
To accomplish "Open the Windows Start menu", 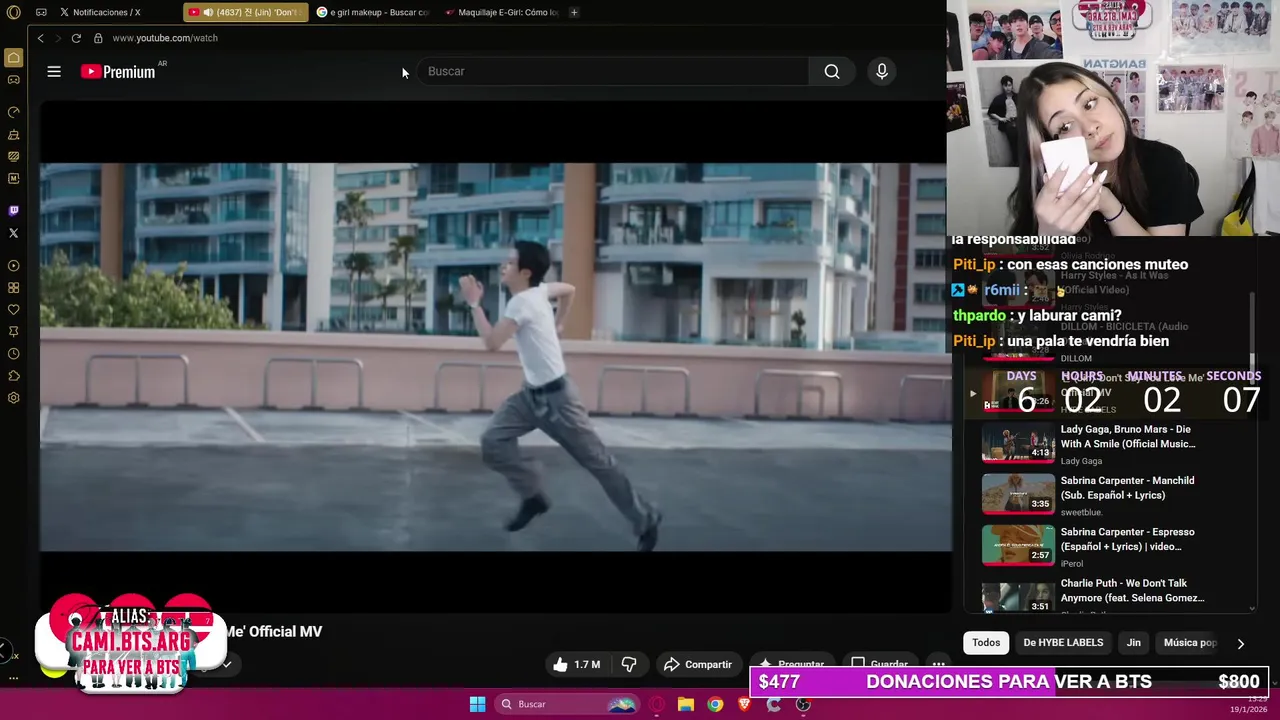I will tap(477, 704).
